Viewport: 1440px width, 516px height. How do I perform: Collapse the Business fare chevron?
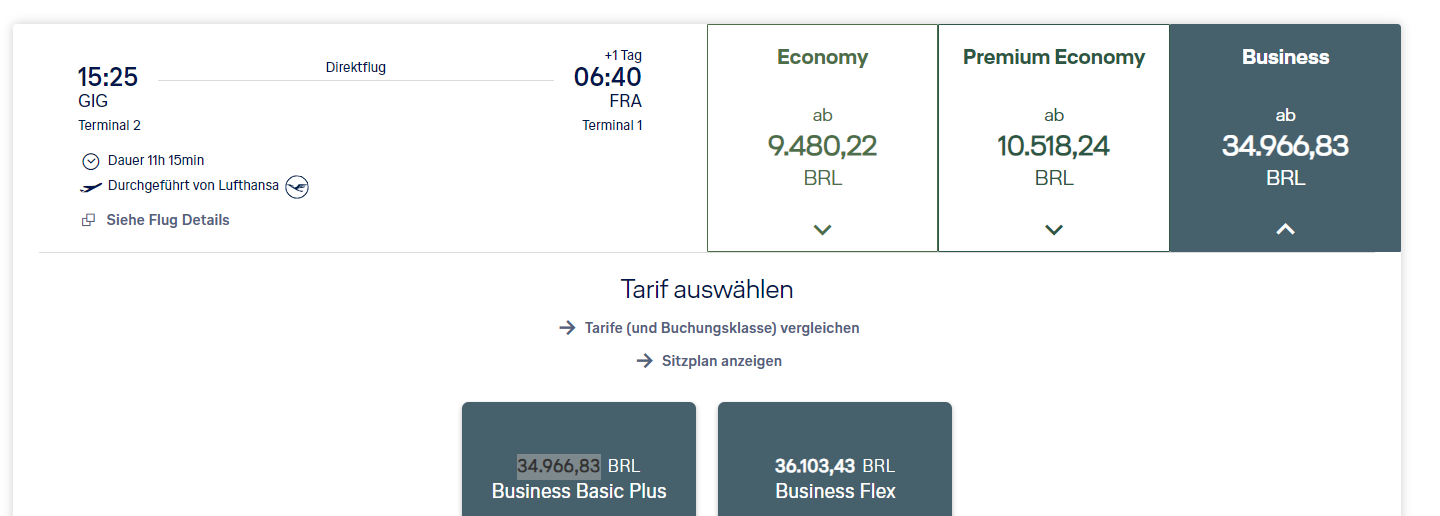pyautogui.click(x=1285, y=230)
